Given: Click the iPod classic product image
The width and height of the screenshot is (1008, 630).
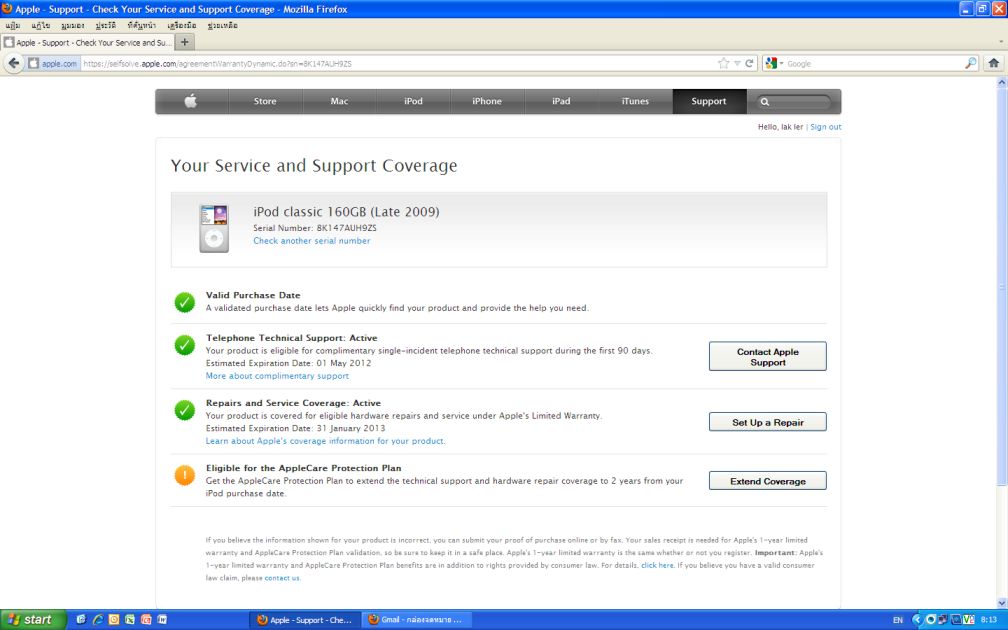Looking at the screenshot, I should 213,228.
